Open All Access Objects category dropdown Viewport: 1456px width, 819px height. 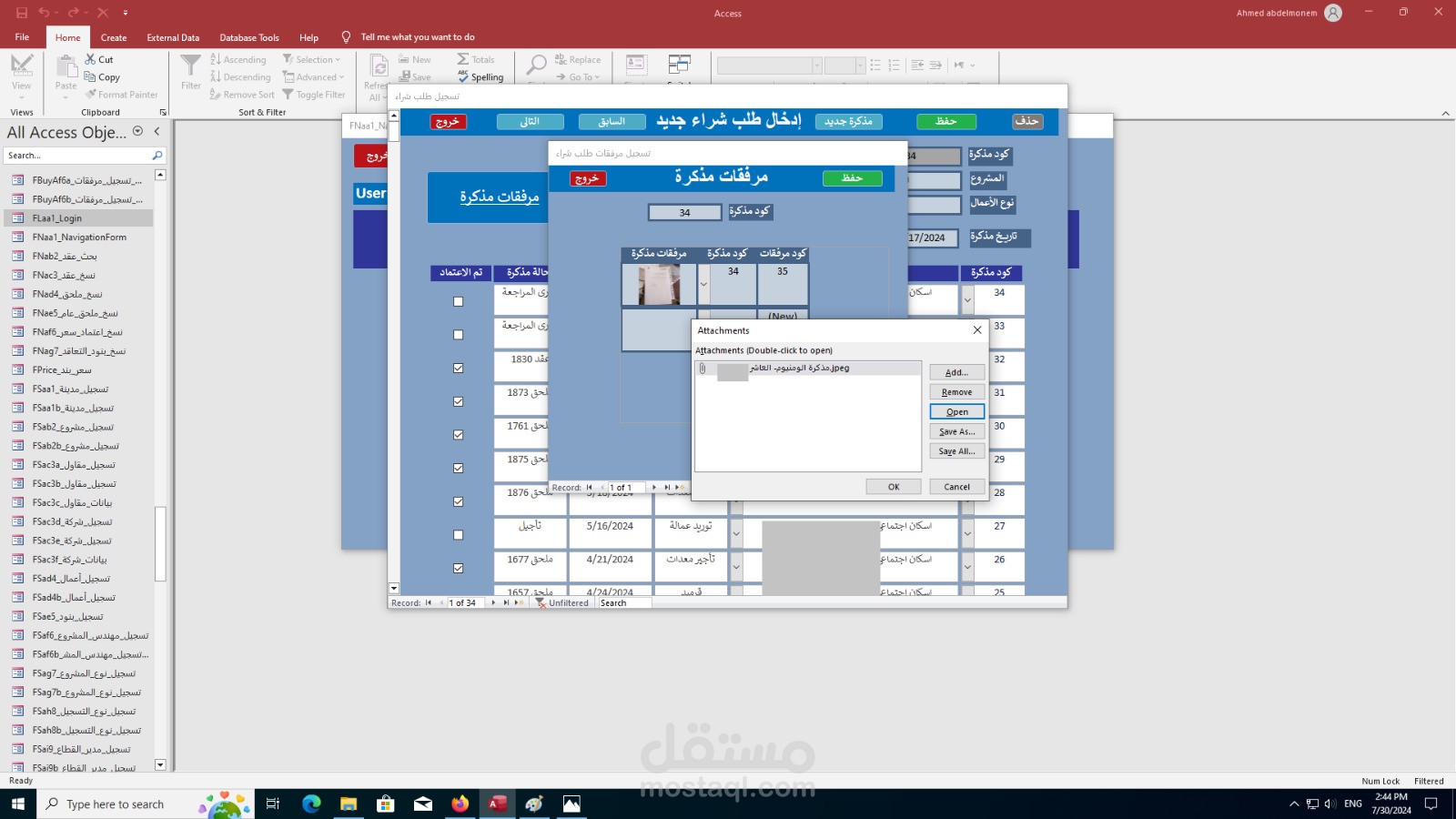coord(137,131)
